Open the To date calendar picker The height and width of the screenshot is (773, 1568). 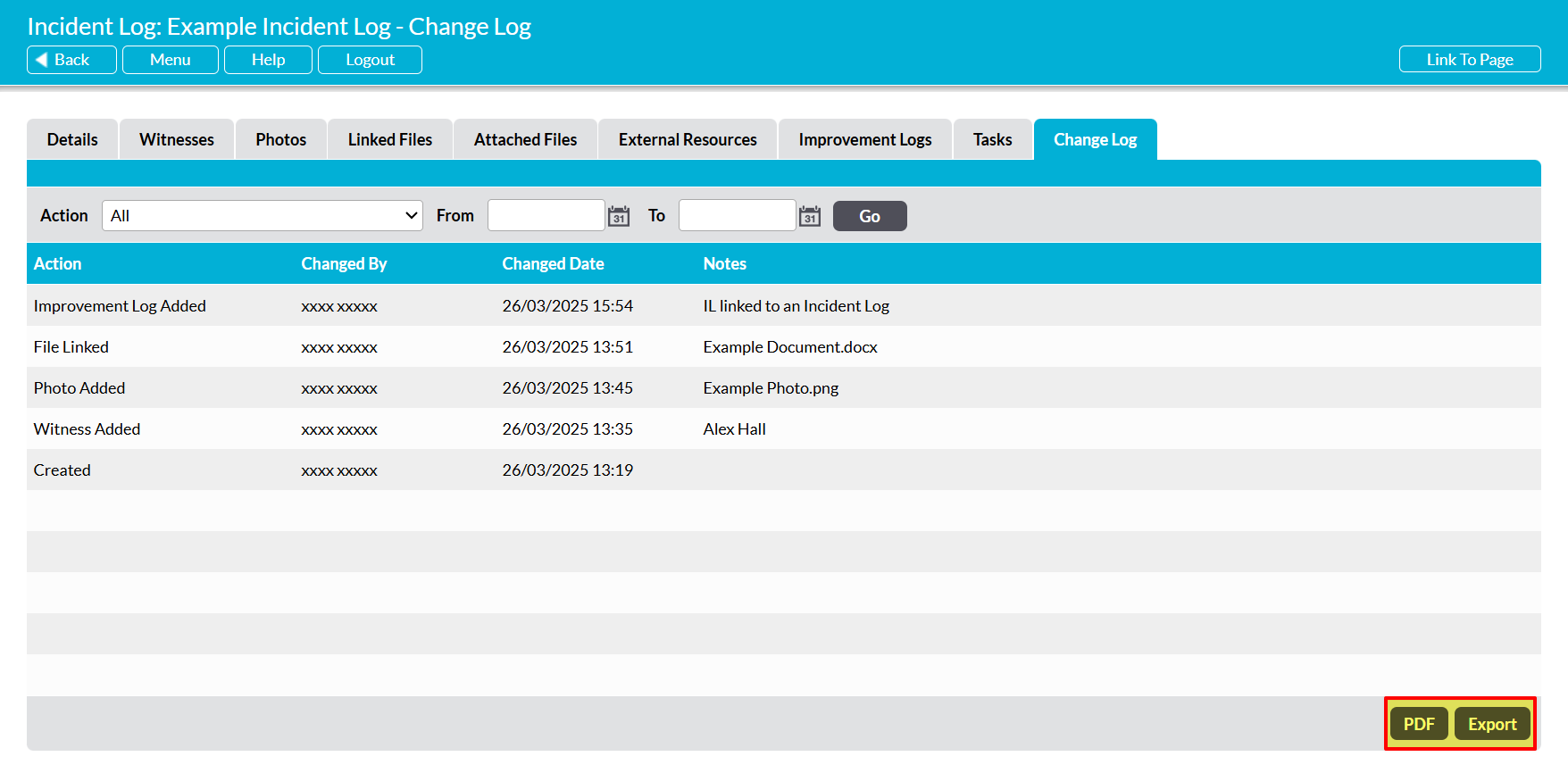(x=810, y=216)
